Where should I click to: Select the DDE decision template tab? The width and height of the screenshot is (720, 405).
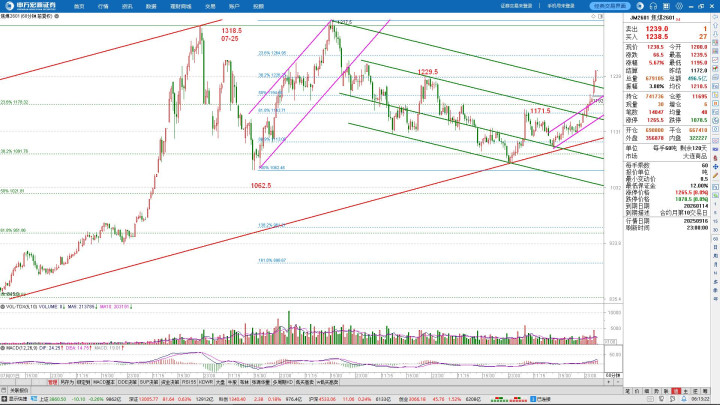[x=127, y=382]
